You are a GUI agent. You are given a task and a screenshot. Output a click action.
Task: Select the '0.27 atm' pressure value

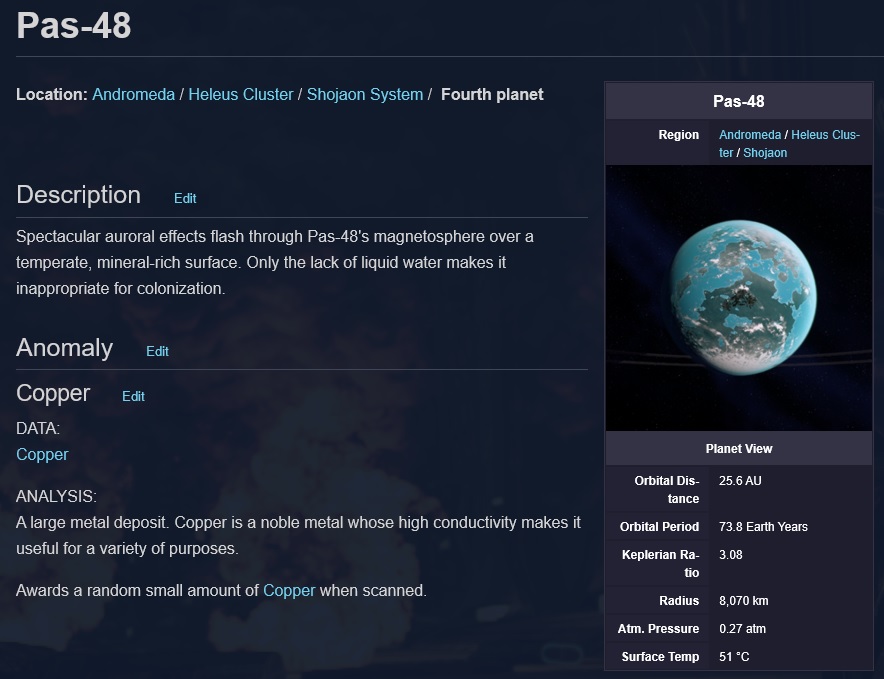742,629
